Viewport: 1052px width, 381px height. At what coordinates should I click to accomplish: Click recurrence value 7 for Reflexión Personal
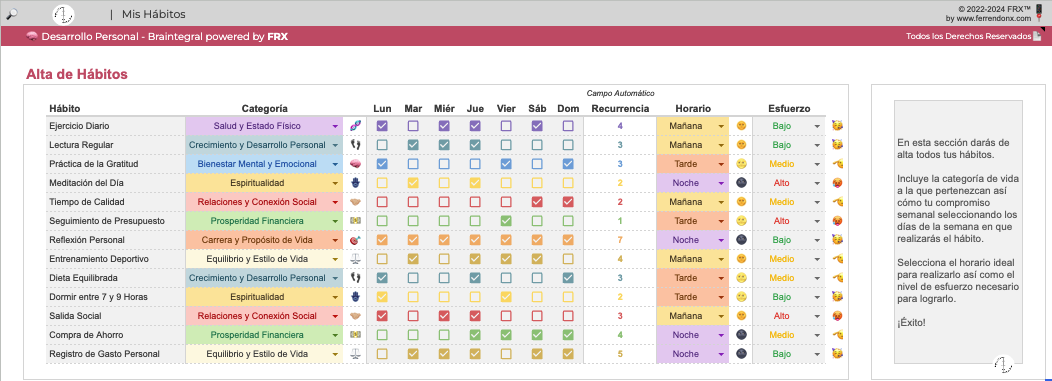click(620, 239)
